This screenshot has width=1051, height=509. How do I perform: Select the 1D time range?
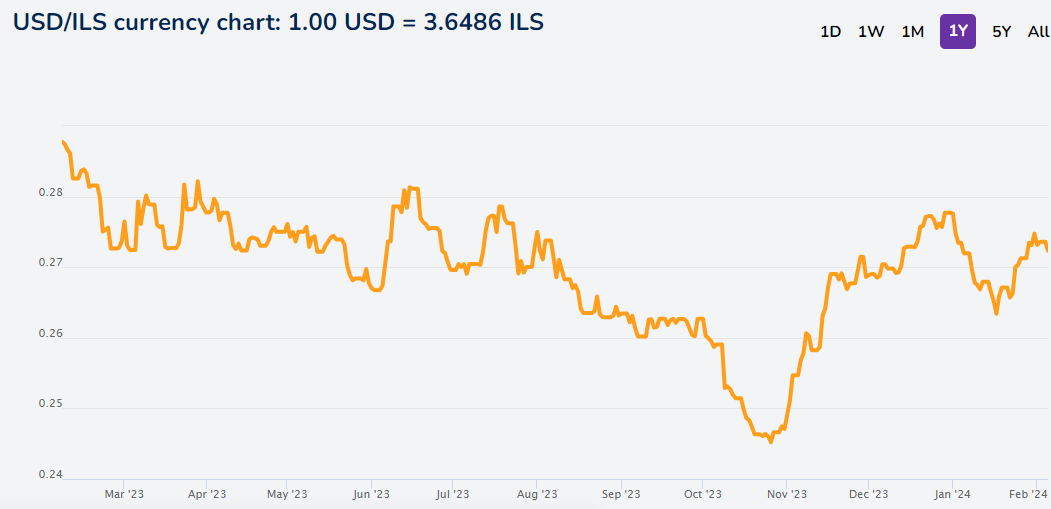click(830, 32)
